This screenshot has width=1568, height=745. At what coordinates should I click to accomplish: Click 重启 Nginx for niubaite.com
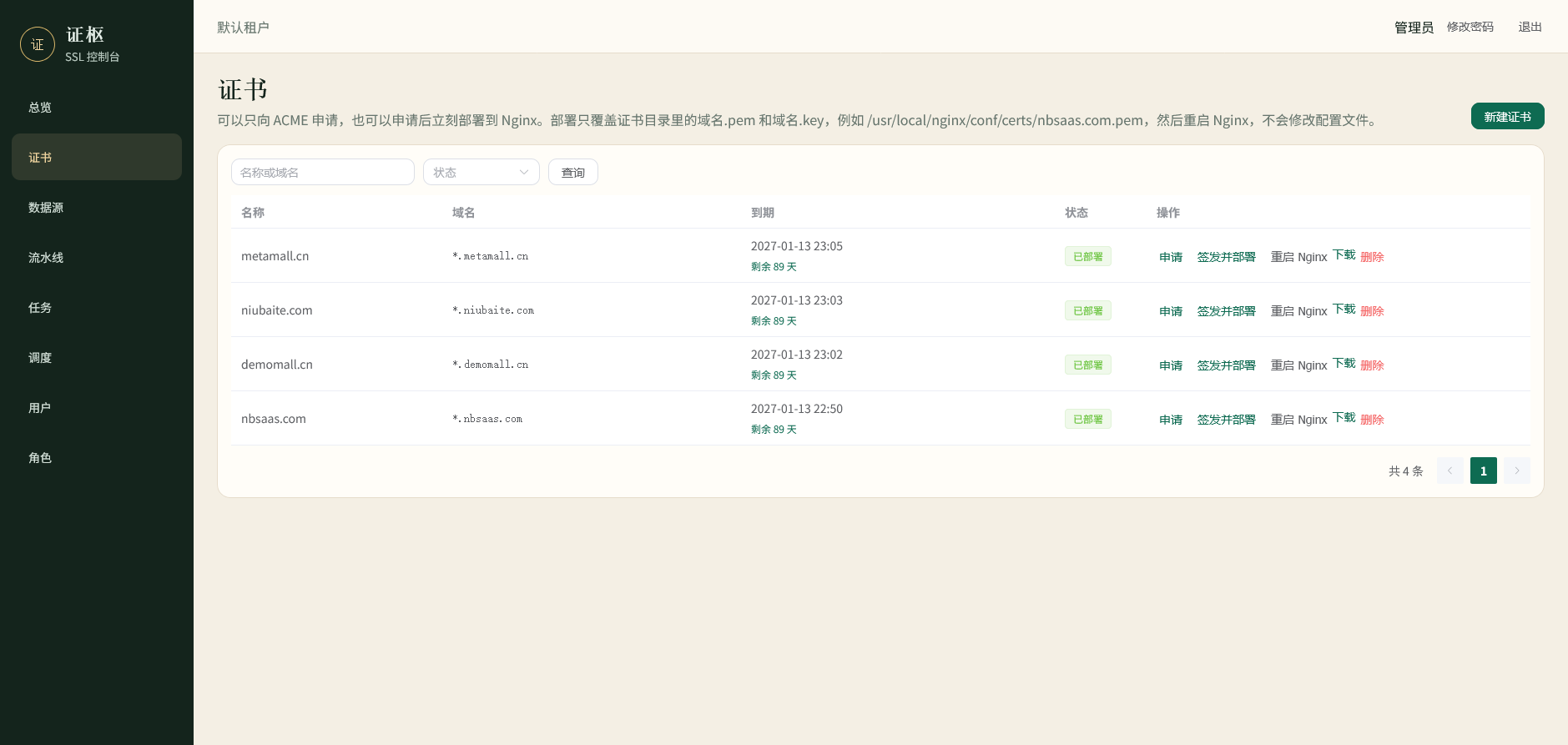(1298, 311)
